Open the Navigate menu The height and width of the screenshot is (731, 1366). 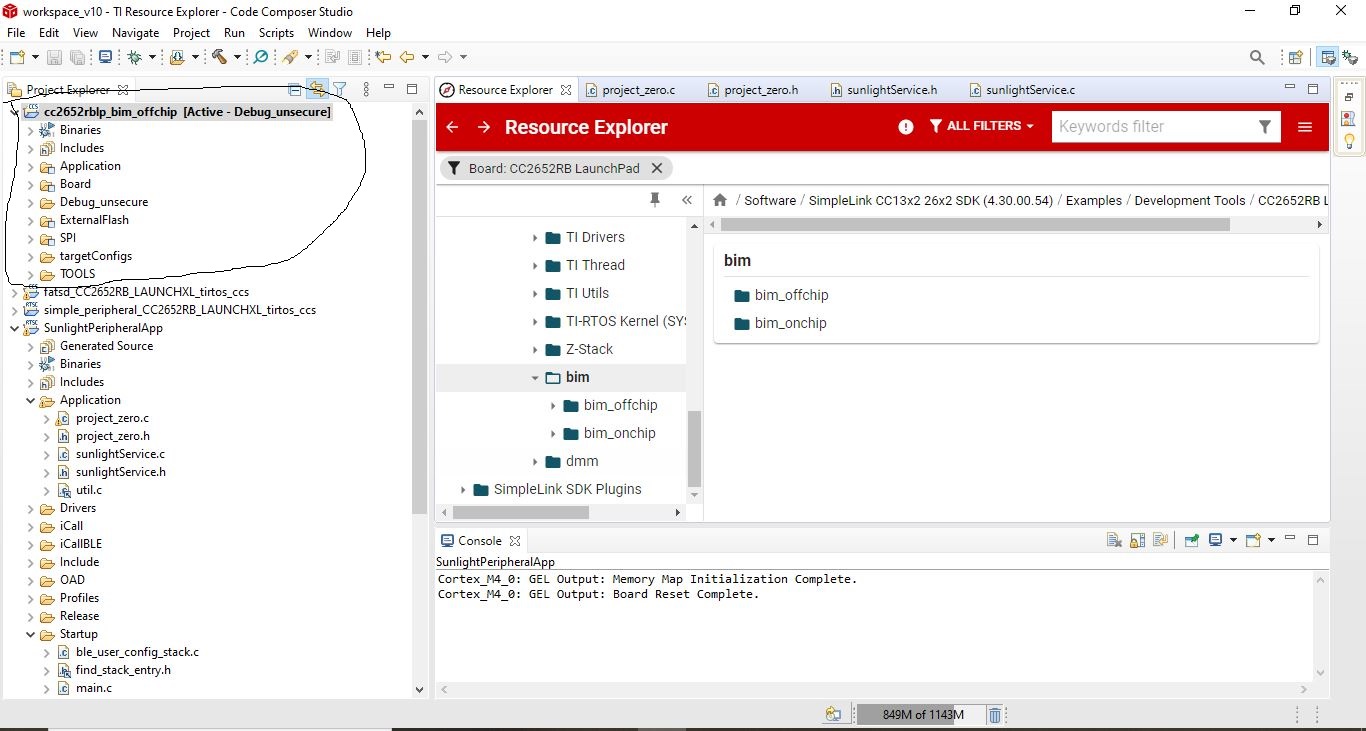click(x=135, y=32)
